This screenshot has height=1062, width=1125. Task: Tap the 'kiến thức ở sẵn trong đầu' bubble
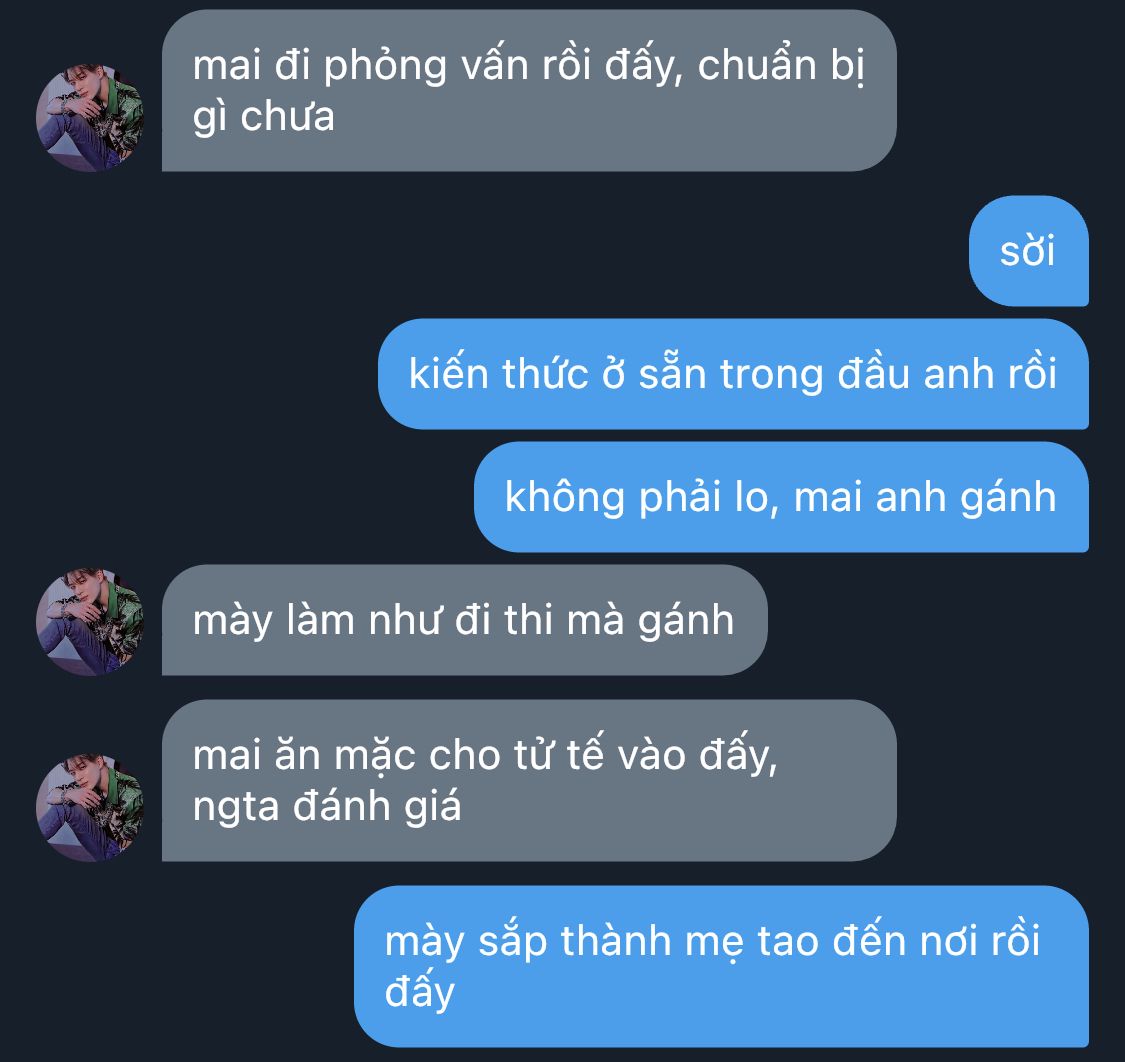click(733, 374)
